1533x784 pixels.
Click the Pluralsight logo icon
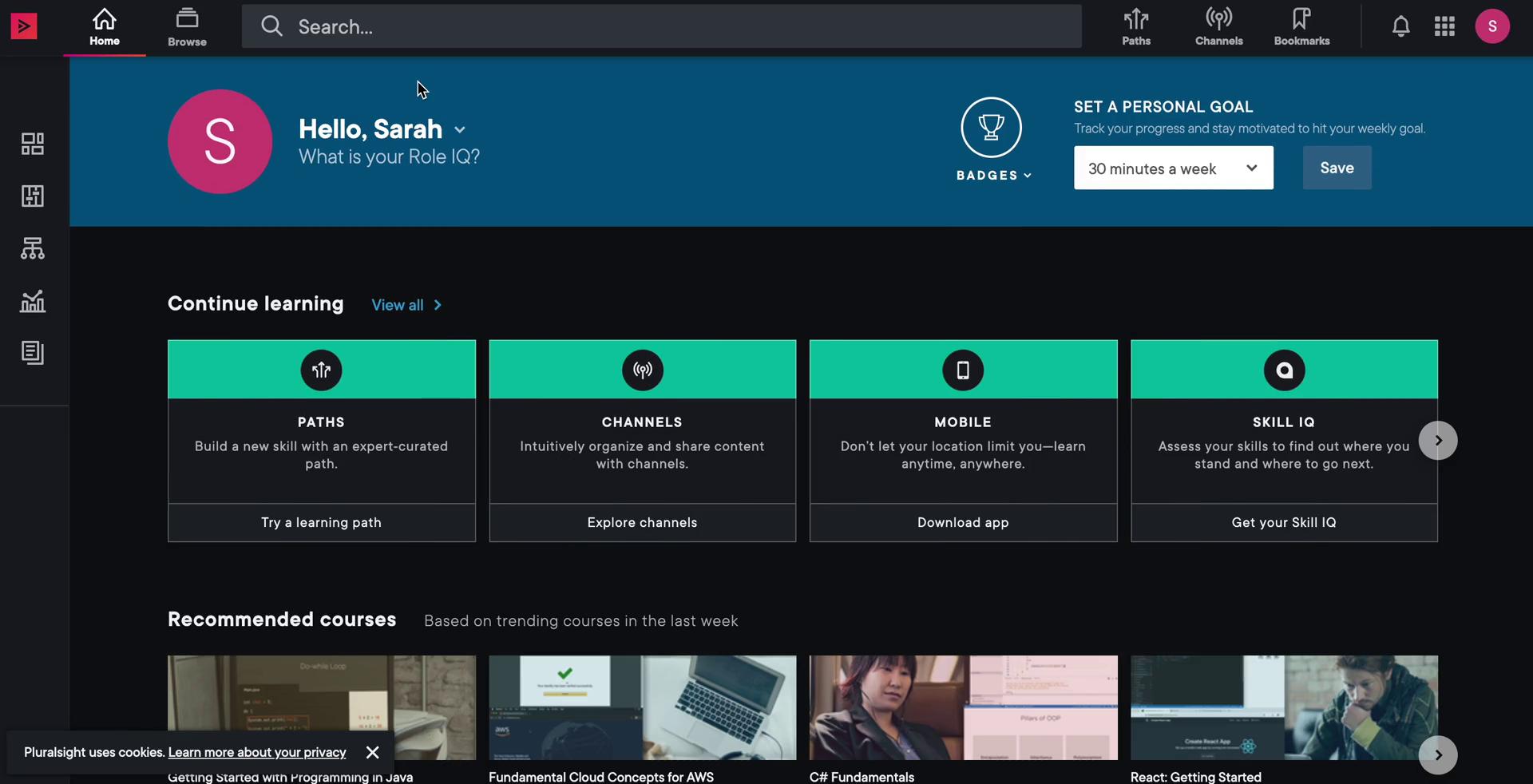(24, 26)
